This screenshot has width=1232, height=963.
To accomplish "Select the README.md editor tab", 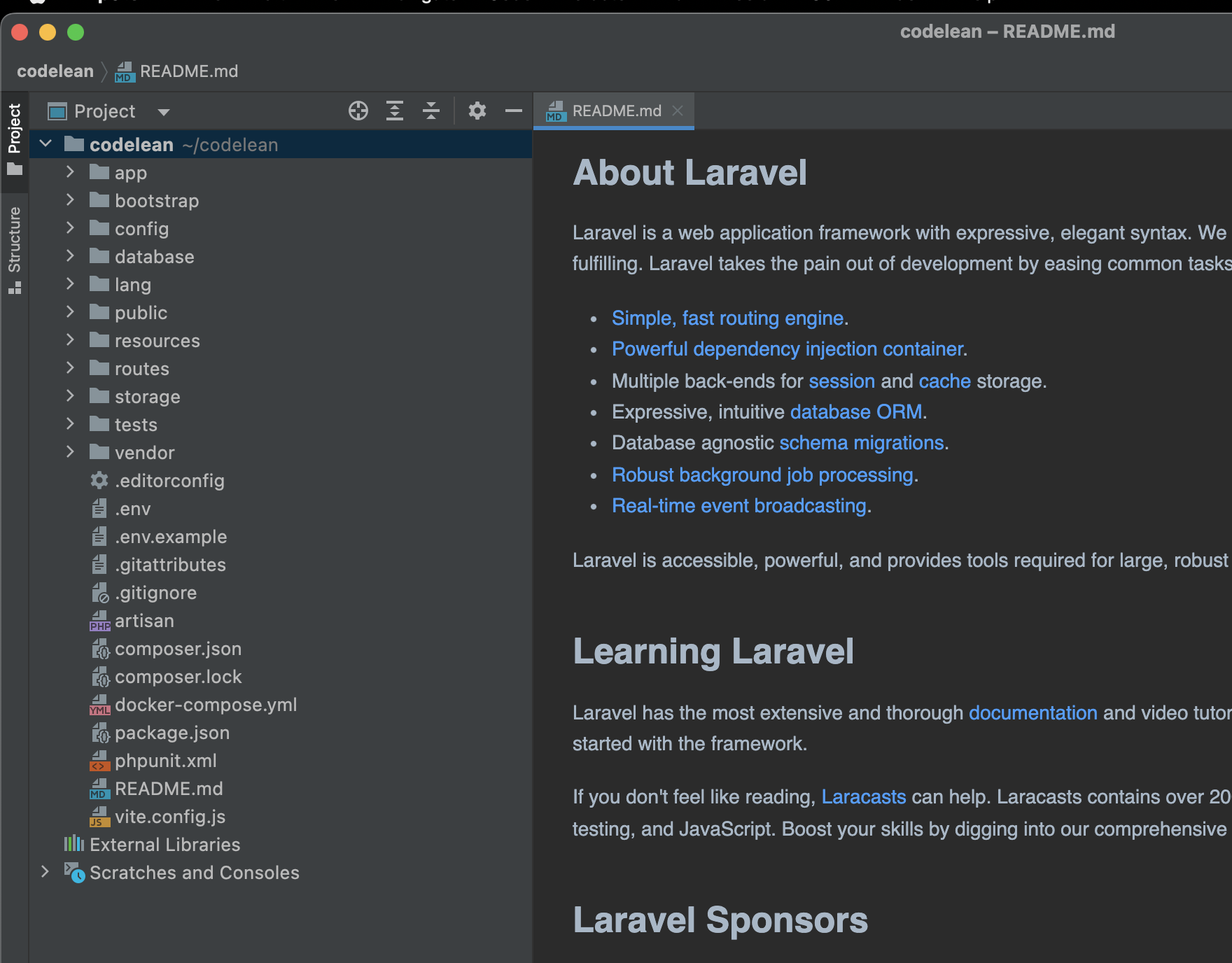I will (614, 111).
